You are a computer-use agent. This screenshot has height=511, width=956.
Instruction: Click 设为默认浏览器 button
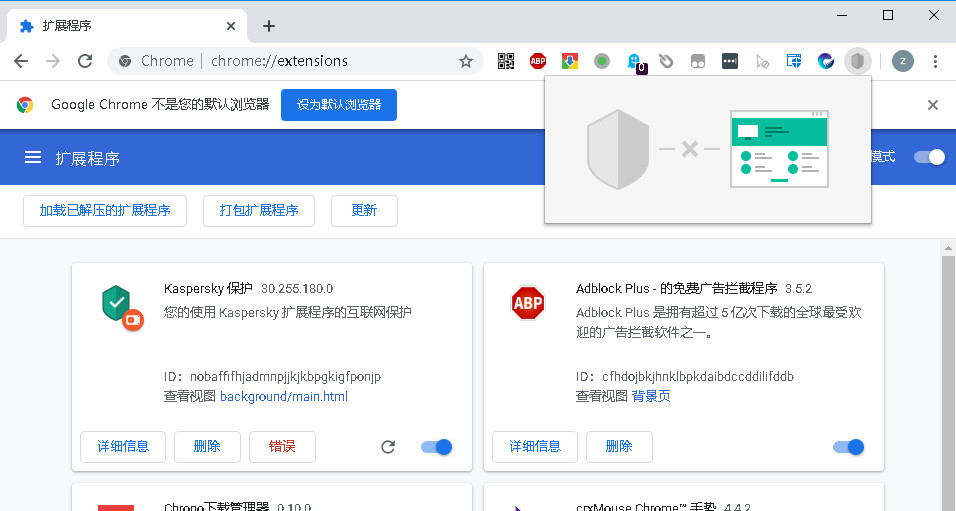[x=339, y=105]
